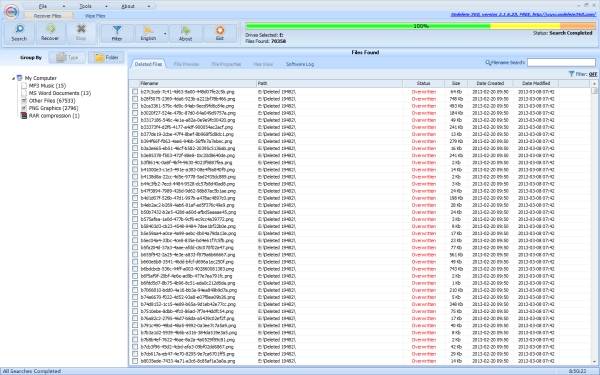This screenshot has height=375, width=600.
Task: Tick the MS Word Documents checkbox
Action: (x=24, y=93)
